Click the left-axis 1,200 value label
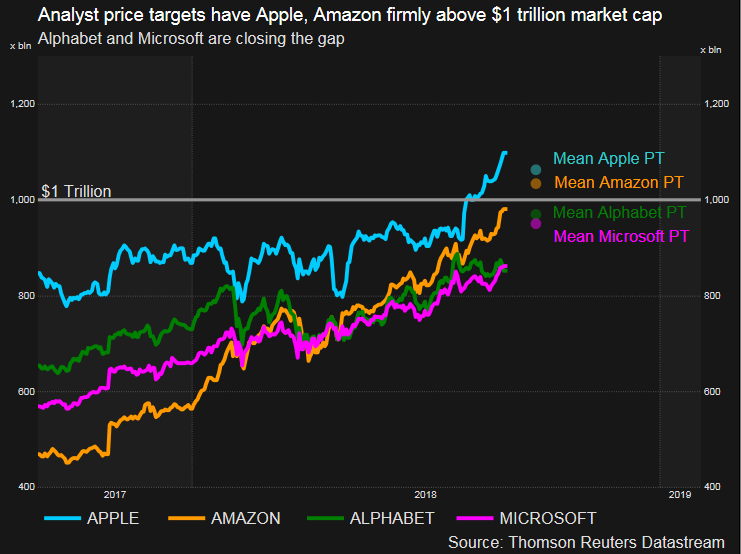Image resolution: width=741 pixels, height=554 pixels. pos(22,104)
